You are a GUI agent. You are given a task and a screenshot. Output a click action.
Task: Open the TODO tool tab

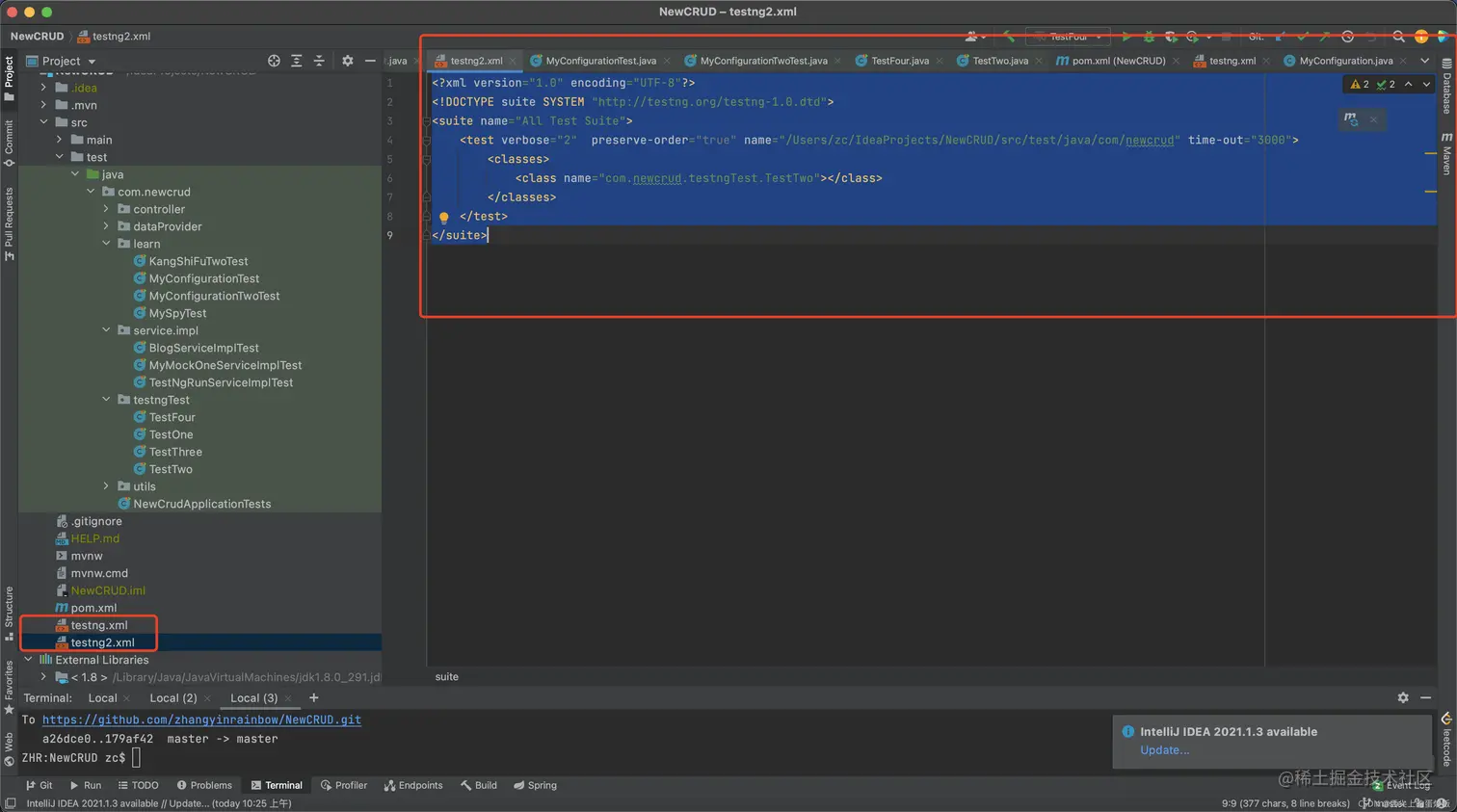pos(138,786)
